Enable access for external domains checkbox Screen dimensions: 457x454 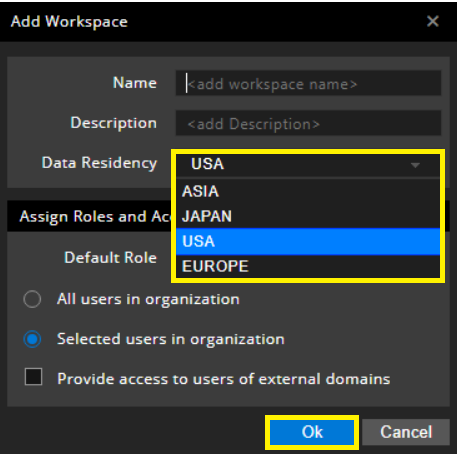point(33,377)
